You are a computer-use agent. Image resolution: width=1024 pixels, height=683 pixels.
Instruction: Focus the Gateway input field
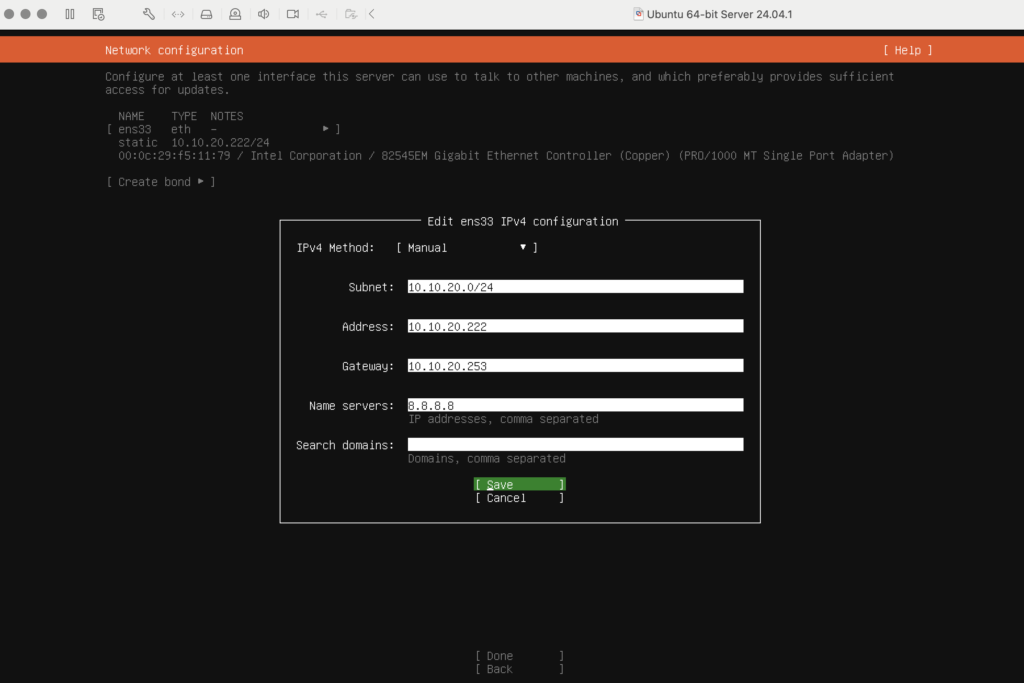pos(575,366)
